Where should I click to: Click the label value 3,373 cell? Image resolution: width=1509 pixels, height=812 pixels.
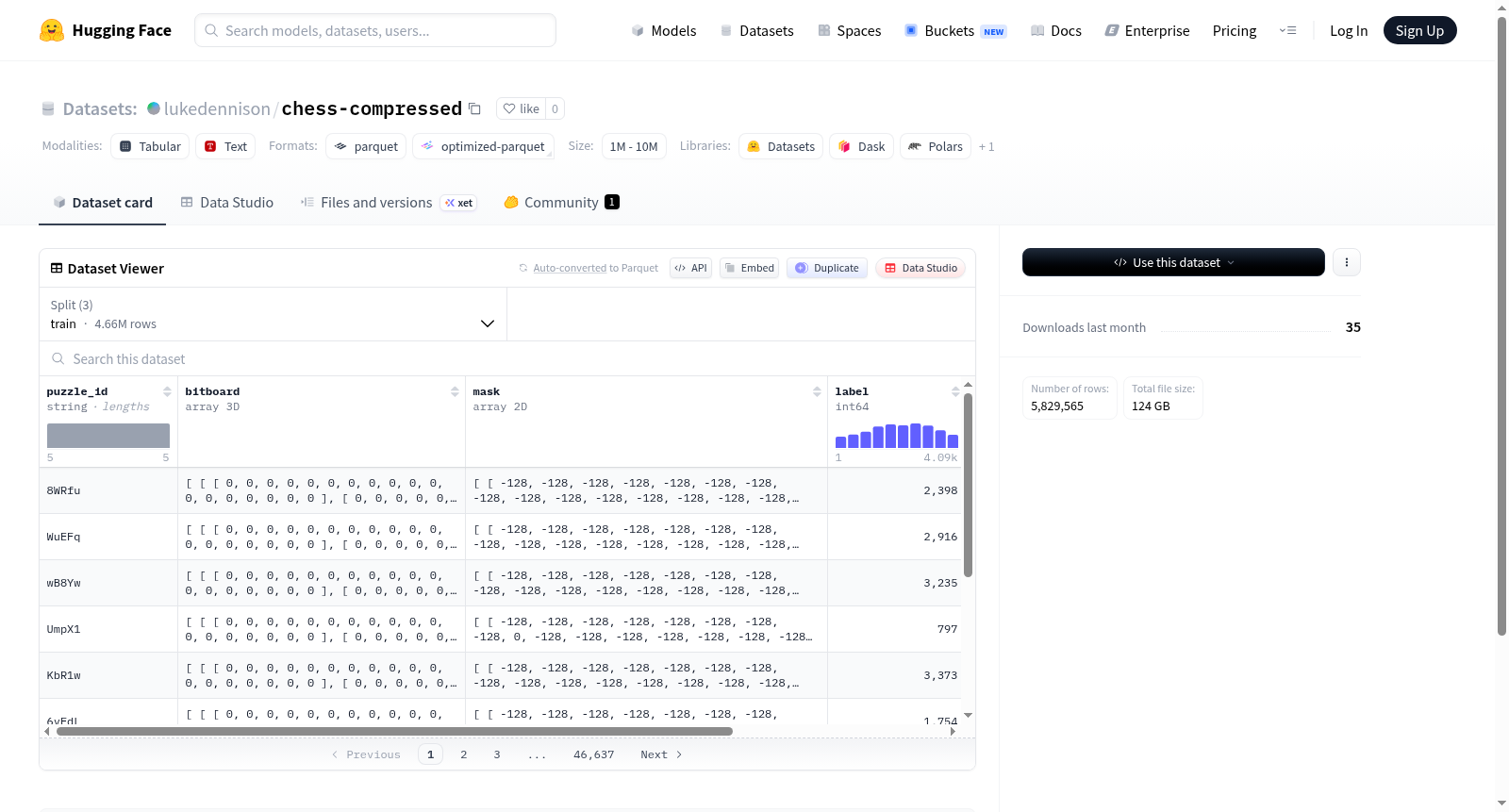(x=894, y=675)
